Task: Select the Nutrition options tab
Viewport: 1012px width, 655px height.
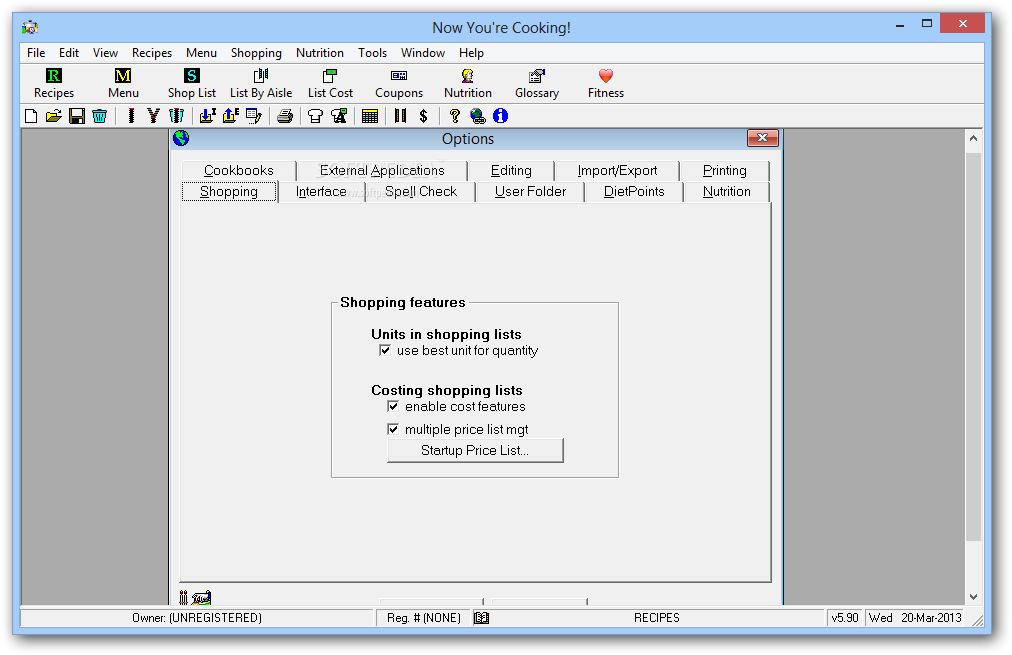Action: pos(727,192)
